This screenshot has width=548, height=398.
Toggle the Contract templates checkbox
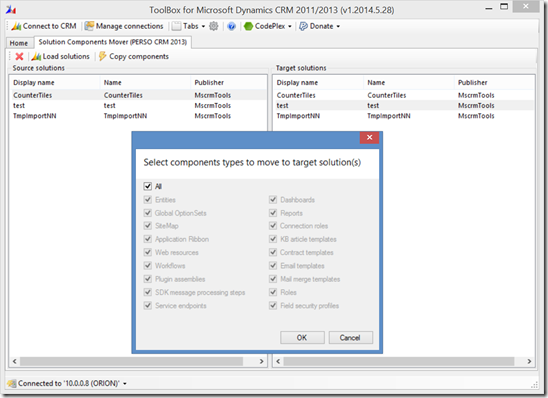tap(273, 252)
